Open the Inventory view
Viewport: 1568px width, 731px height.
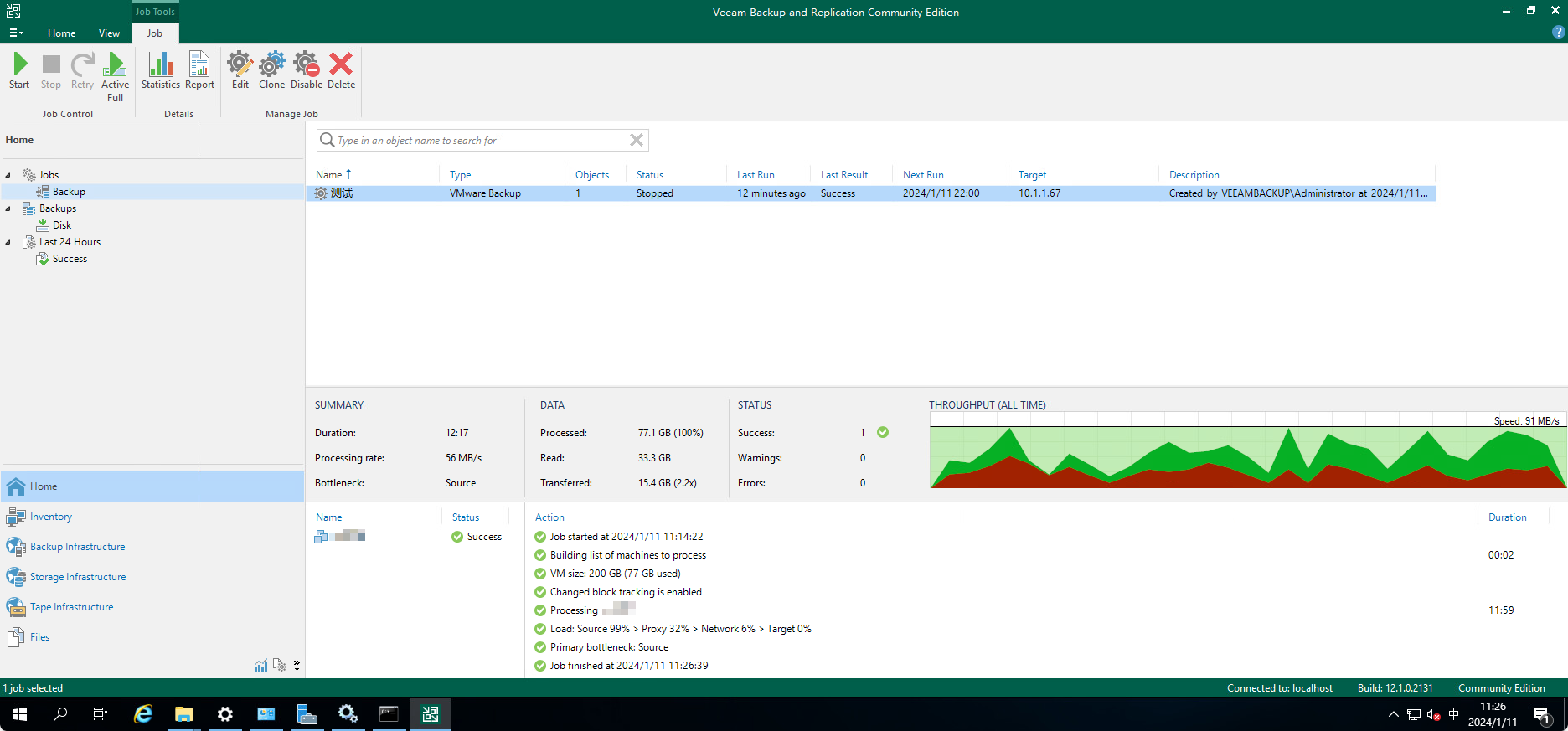click(x=152, y=517)
